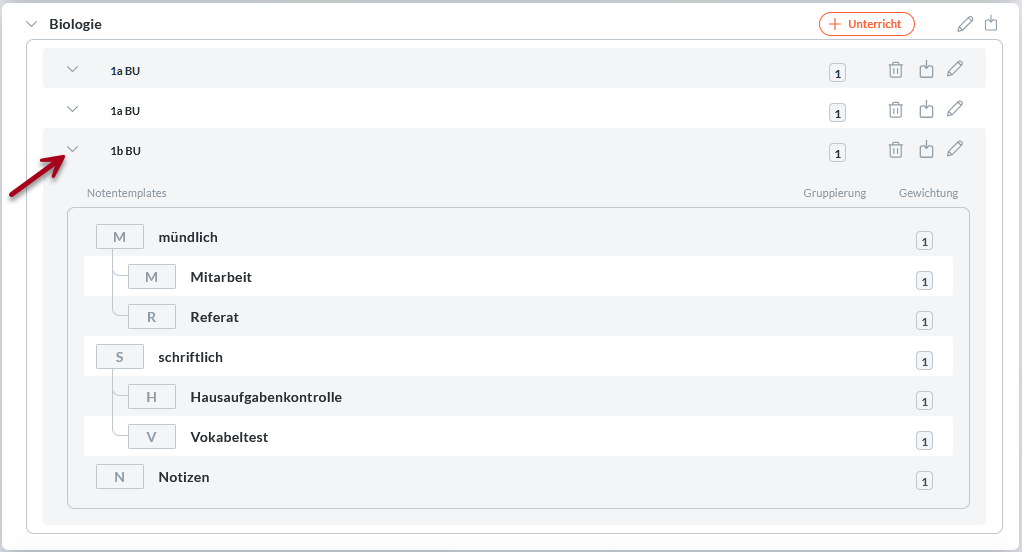Screen dimensions: 1022x552
Task: Expand the topmost 1a BU row
Action: 72,69
